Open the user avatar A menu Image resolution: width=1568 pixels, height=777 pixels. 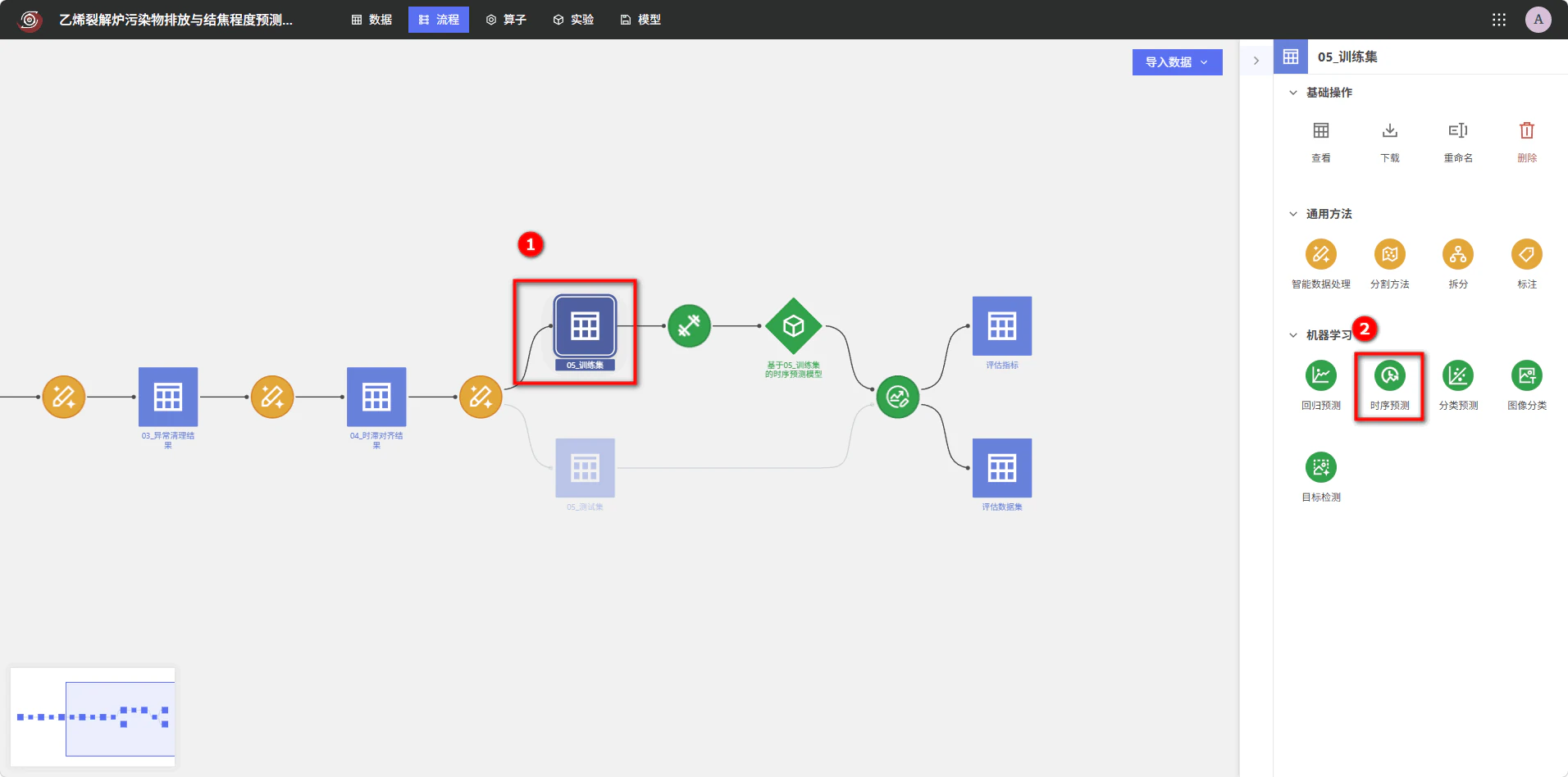click(1538, 20)
